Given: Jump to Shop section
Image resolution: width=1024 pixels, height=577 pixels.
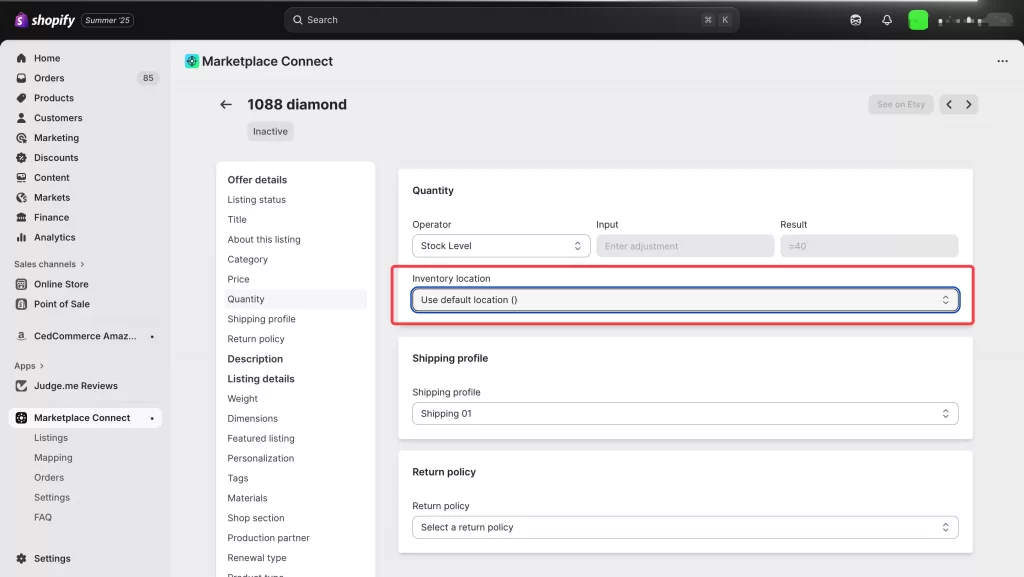Looking at the screenshot, I should click(x=256, y=518).
